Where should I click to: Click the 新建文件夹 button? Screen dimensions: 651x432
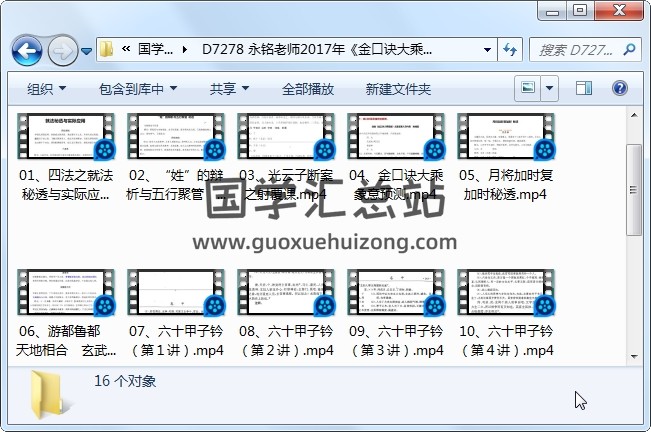[x=398, y=89]
